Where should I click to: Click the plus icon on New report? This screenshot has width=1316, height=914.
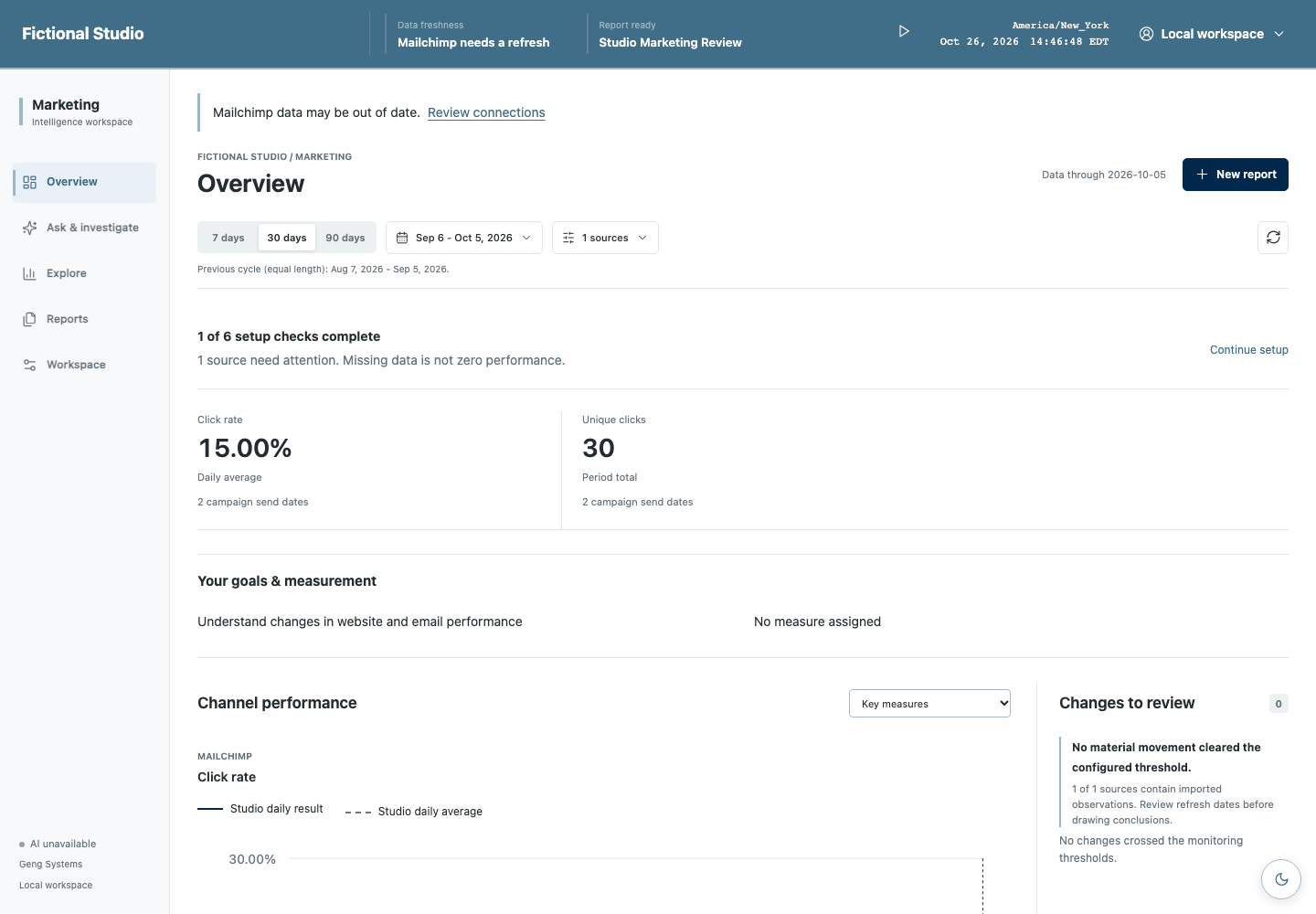[x=1202, y=175]
